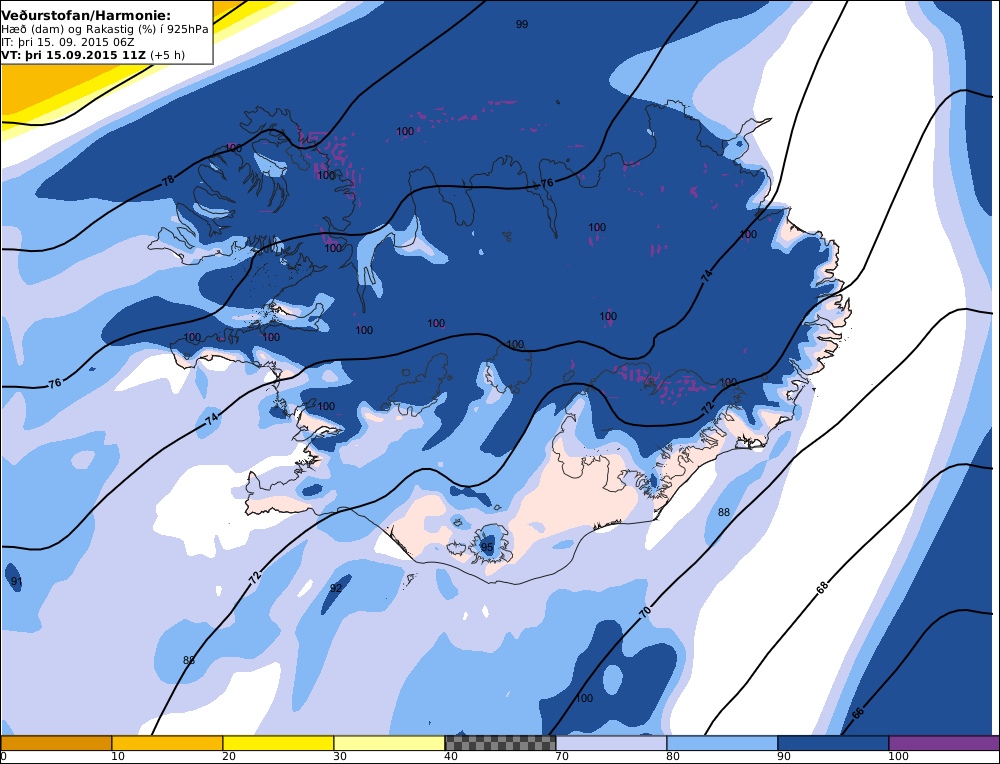Viewport: 1000px width, 764px height.
Task: Pick the light blue 80–90 legend swatch
Action: pyautogui.click(x=722, y=743)
